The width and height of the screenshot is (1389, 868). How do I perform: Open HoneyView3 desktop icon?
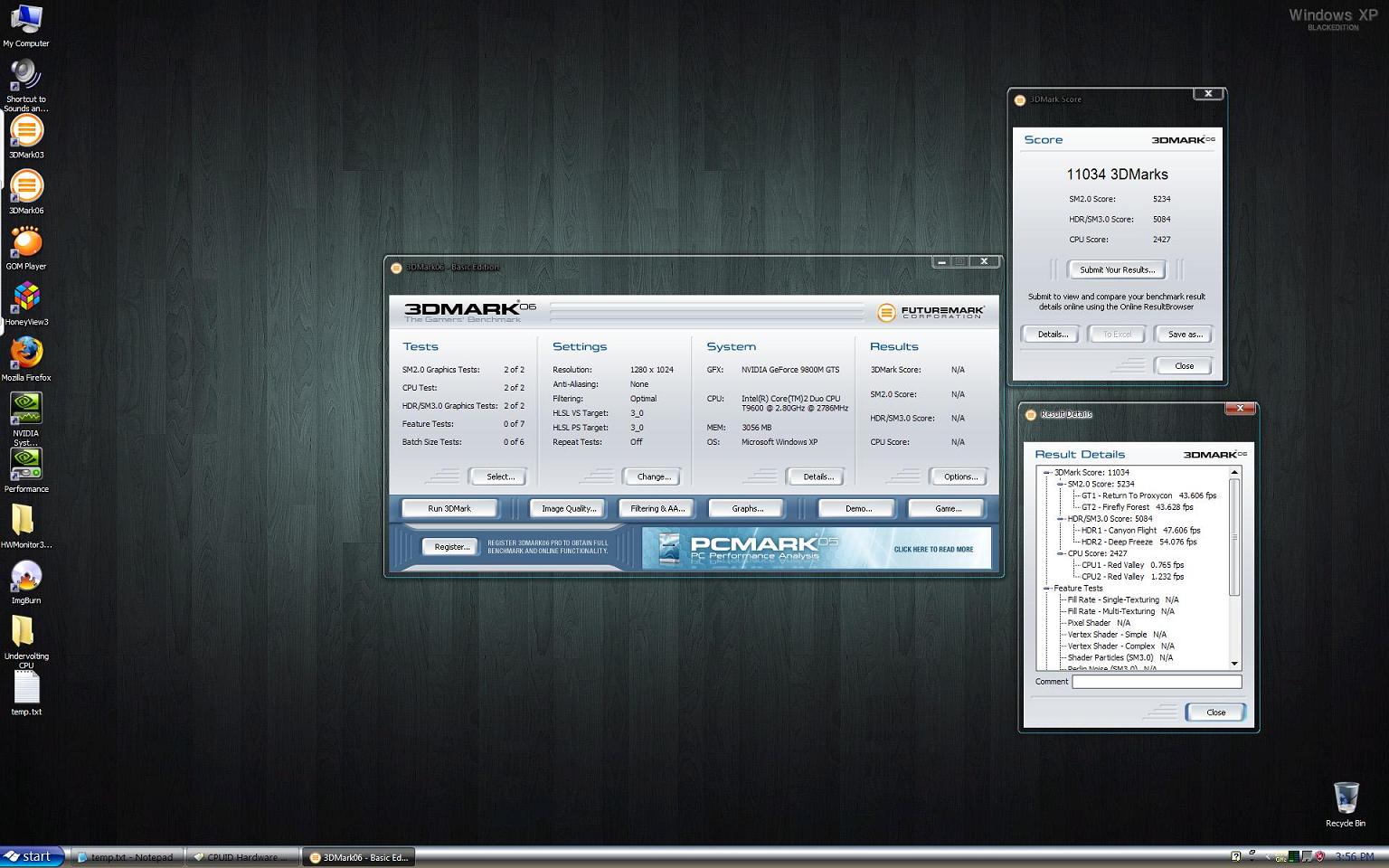(x=26, y=304)
